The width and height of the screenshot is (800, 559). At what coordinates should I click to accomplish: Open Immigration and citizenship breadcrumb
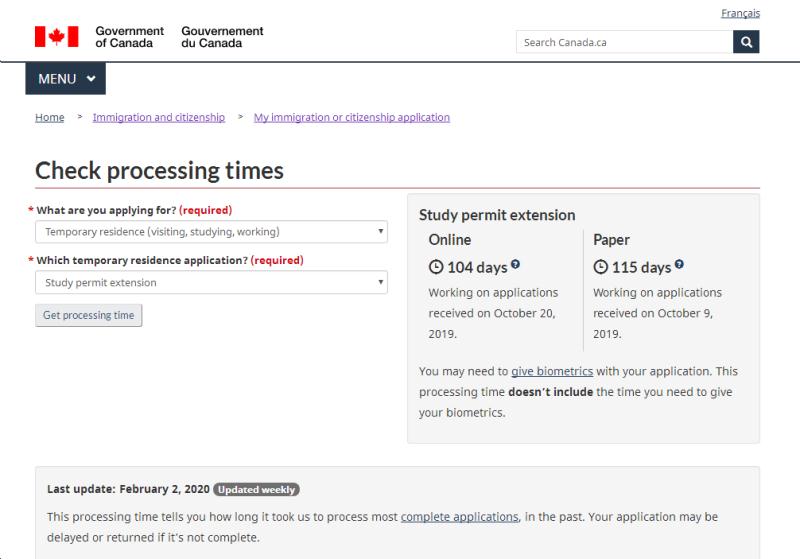coord(159,117)
